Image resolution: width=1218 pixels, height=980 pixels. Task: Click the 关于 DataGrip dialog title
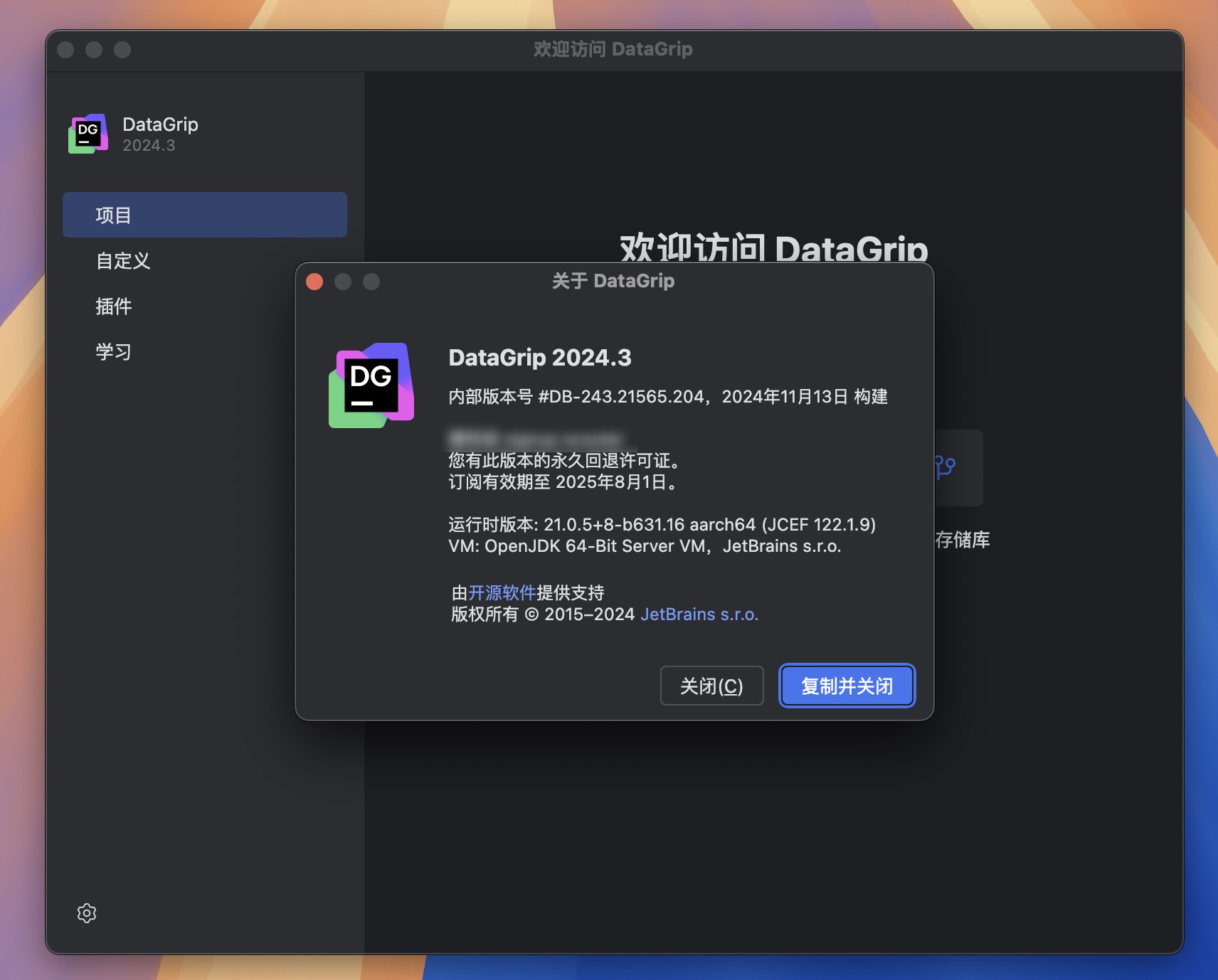[x=613, y=281]
